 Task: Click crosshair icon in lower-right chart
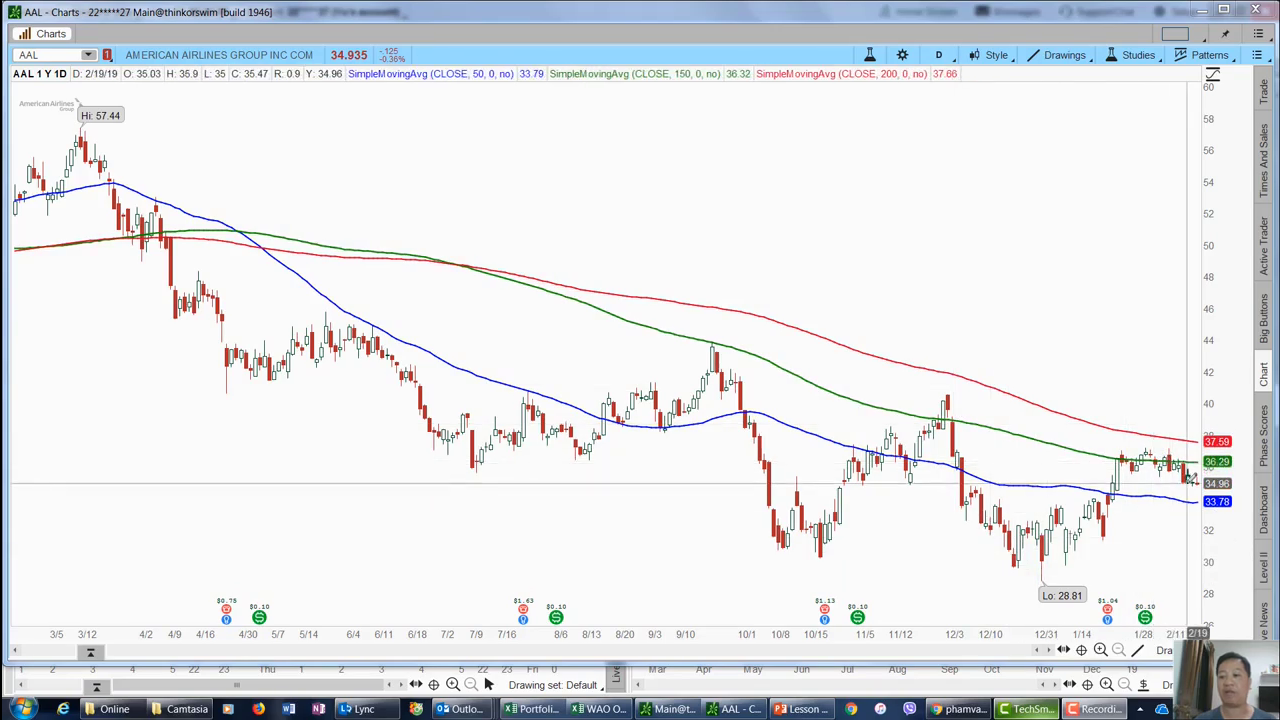(1087, 685)
